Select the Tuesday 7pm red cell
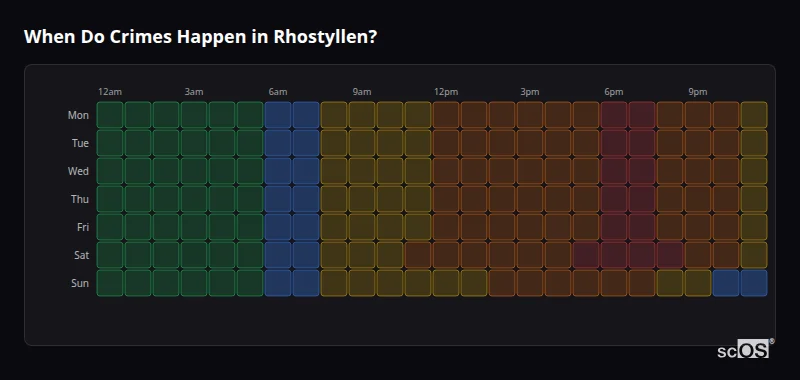 coord(642,143)
